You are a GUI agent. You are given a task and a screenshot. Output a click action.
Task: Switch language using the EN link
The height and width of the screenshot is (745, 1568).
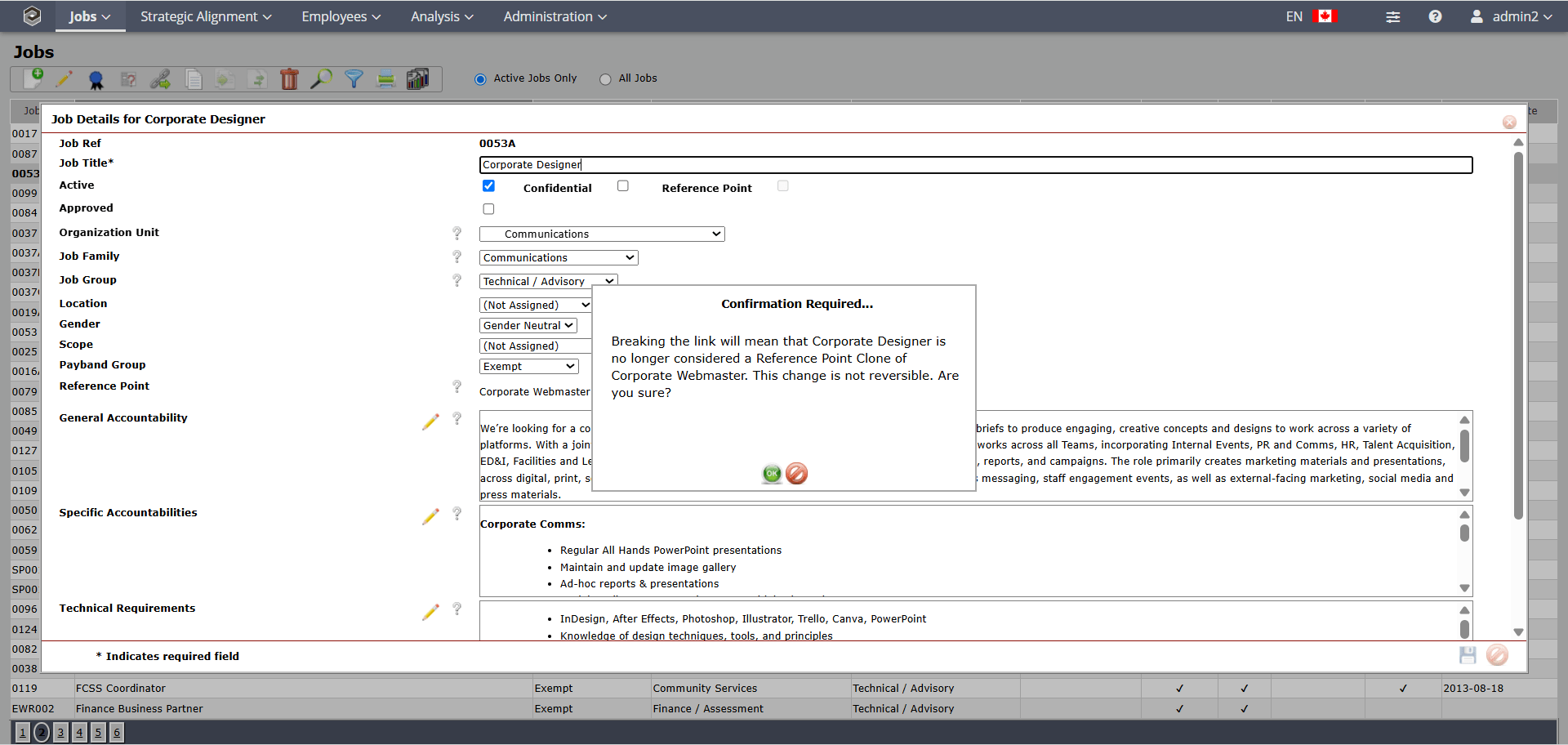tap(1294, 16)
